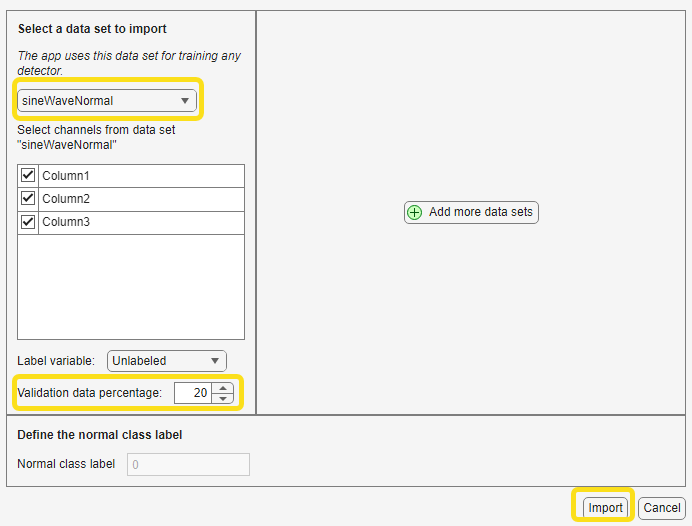Click the arrow on the sineWaveNormal combo box
This screenshot has height=526, width=692.
point(185,101)
